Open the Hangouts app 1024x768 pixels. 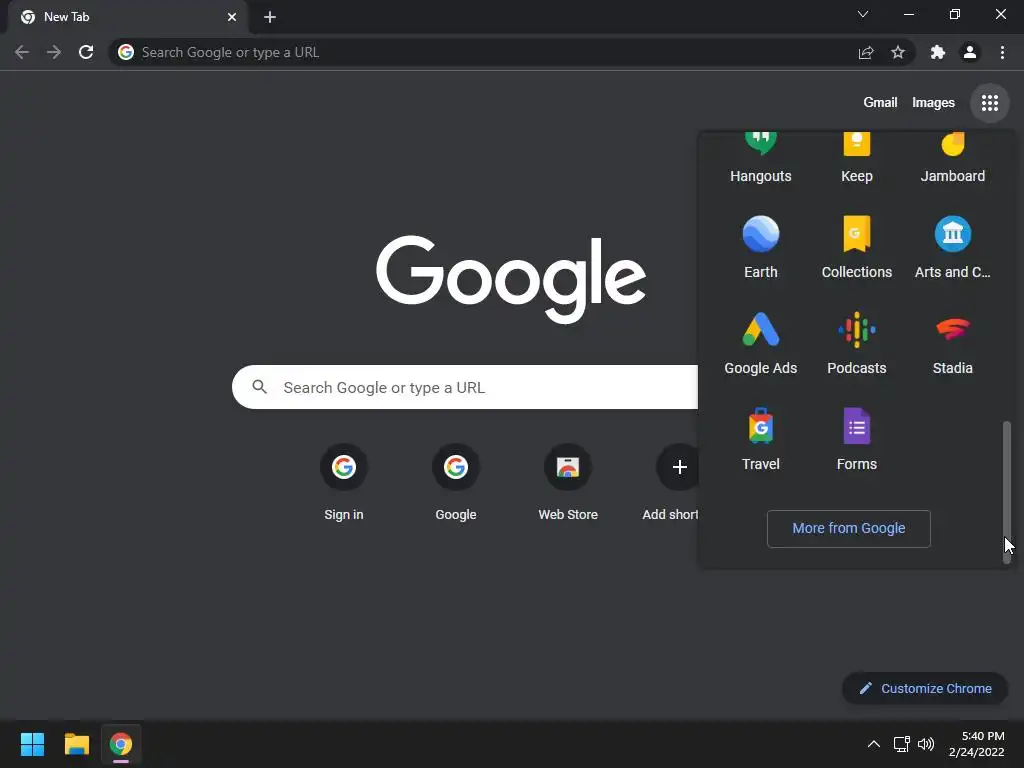coord(760,157)
